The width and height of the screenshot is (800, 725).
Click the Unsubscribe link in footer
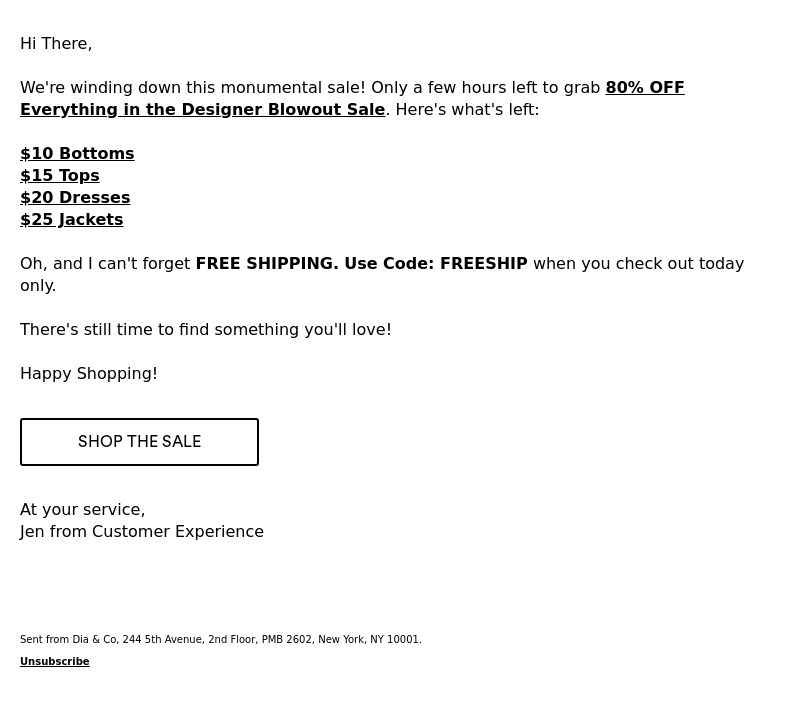point(55,661)
